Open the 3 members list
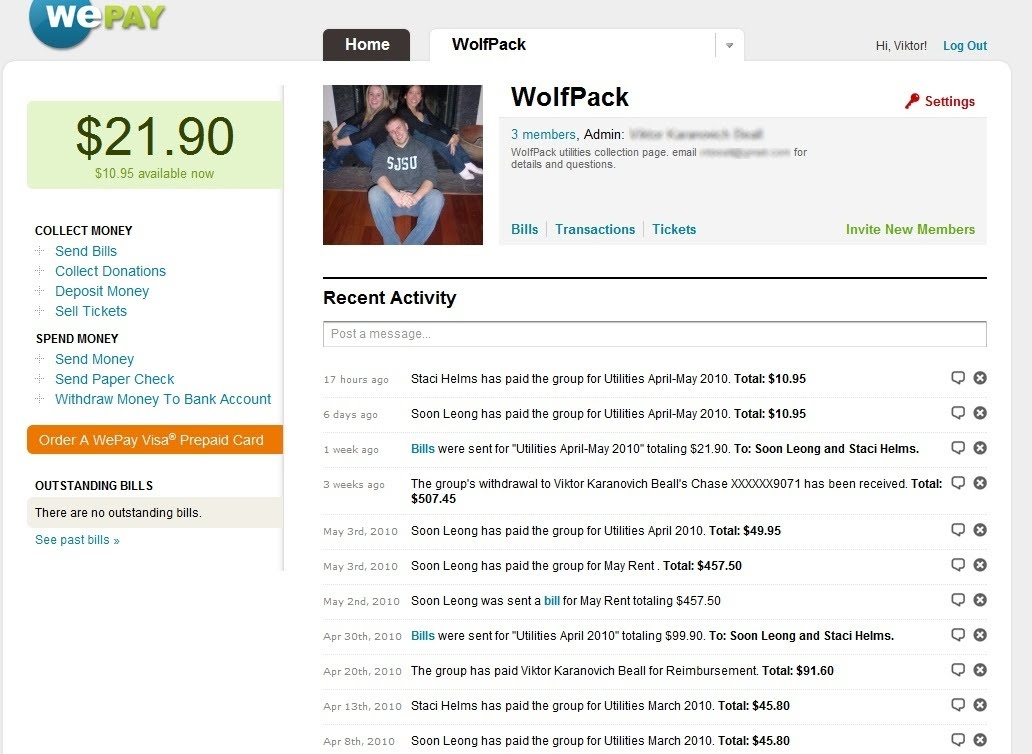The height and width of the screenshot is (754, 1032). [543, 134]
